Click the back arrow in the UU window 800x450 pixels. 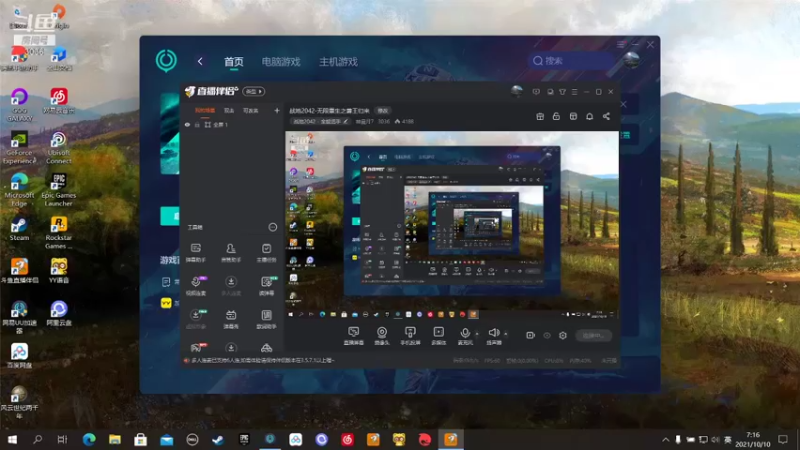pyautogui.click(x=200, y=61)
